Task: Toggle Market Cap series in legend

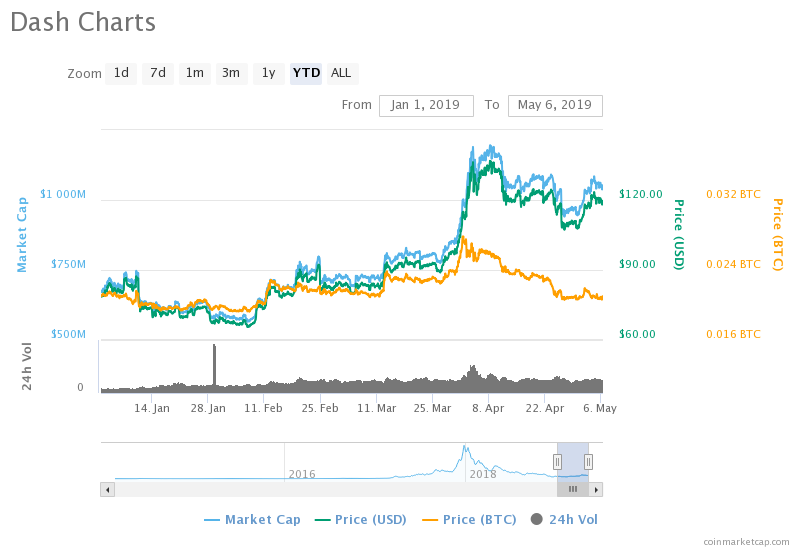Action: (252, 520)
